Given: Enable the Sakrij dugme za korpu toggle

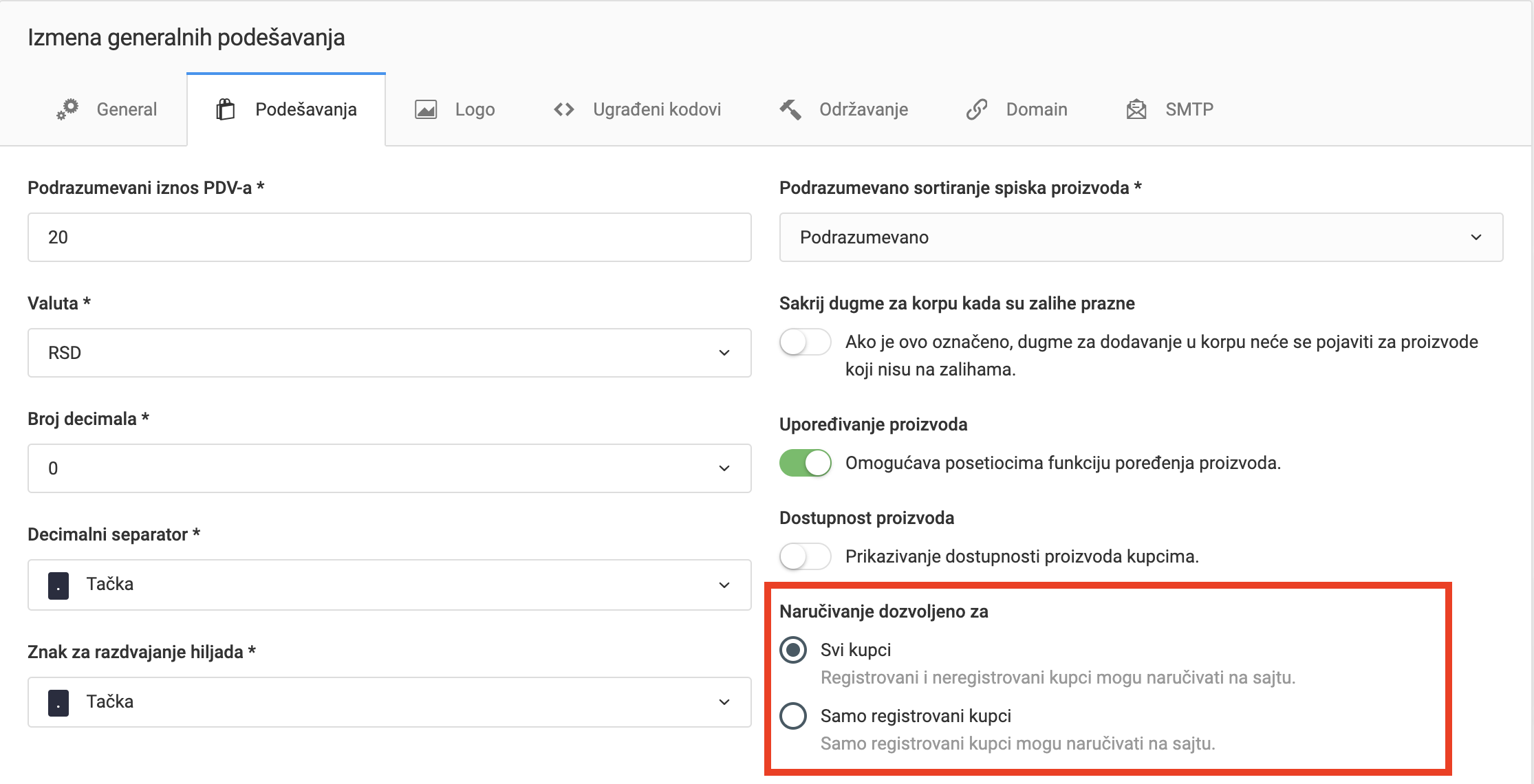Looking at the screenshot, I should [805, 342].
